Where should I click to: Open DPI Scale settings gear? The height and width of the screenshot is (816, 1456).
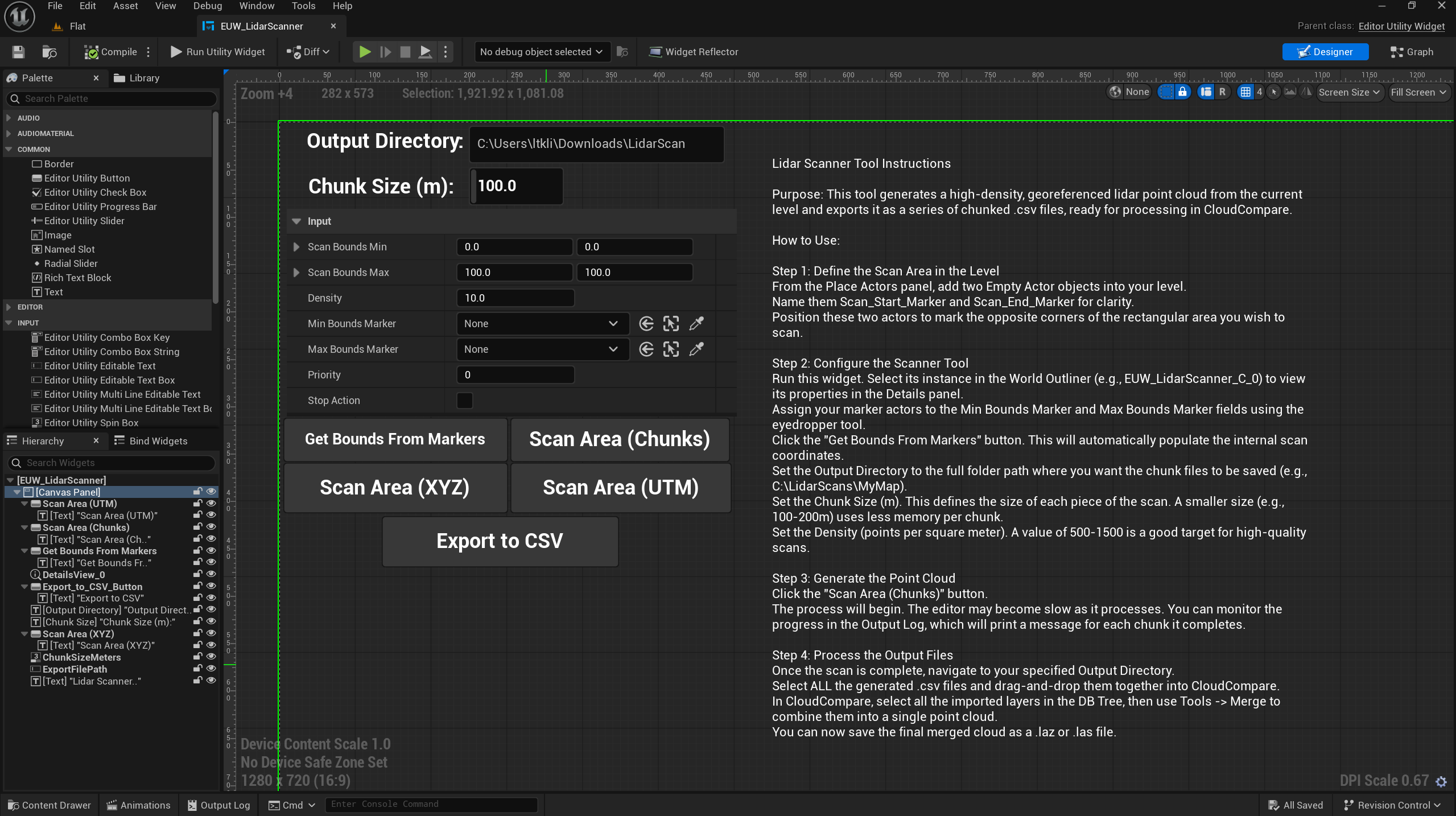point(1441,781)
